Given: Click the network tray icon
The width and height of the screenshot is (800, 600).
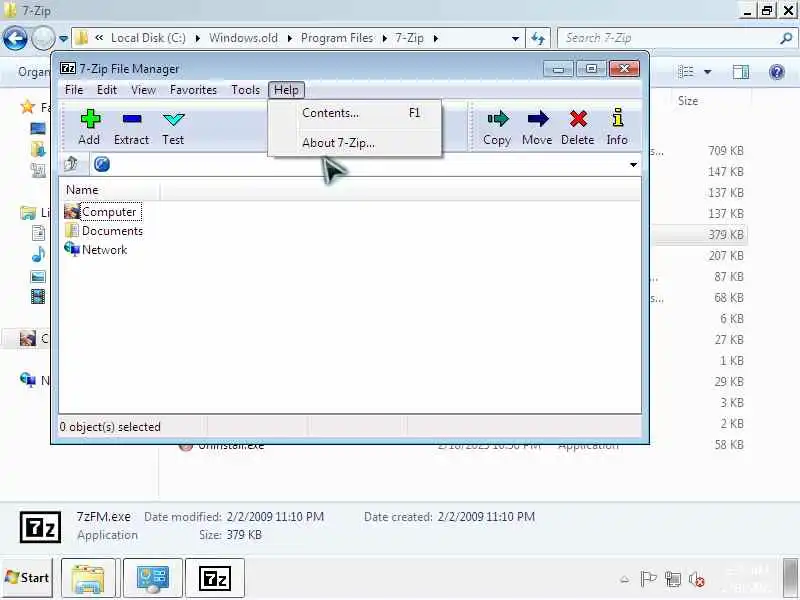Looking at the screenshot, I should pos(673,579).
